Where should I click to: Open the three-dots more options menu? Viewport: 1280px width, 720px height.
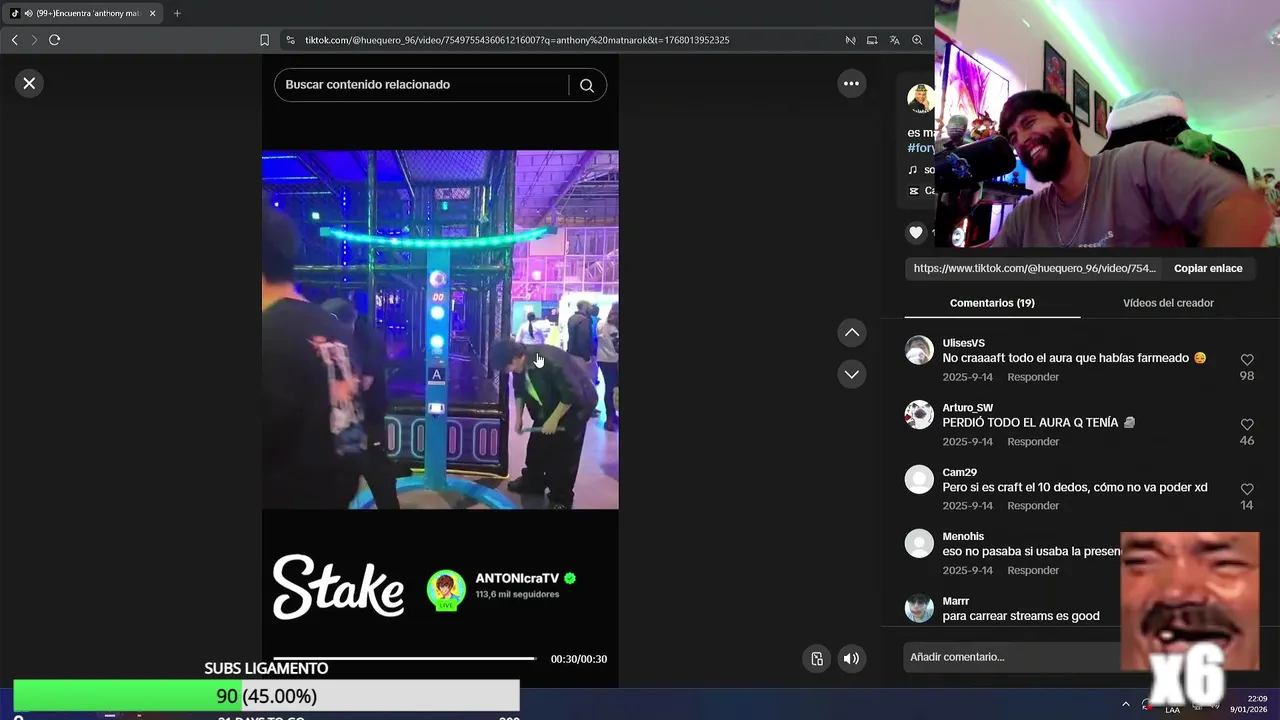851,83
